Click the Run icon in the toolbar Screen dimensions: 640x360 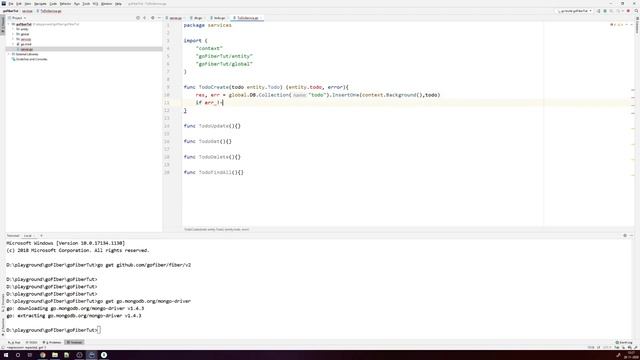tap(599, 11)
